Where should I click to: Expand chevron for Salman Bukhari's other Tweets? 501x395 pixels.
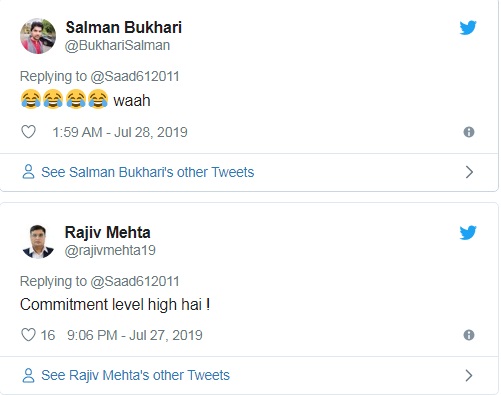tap(469, 172)
